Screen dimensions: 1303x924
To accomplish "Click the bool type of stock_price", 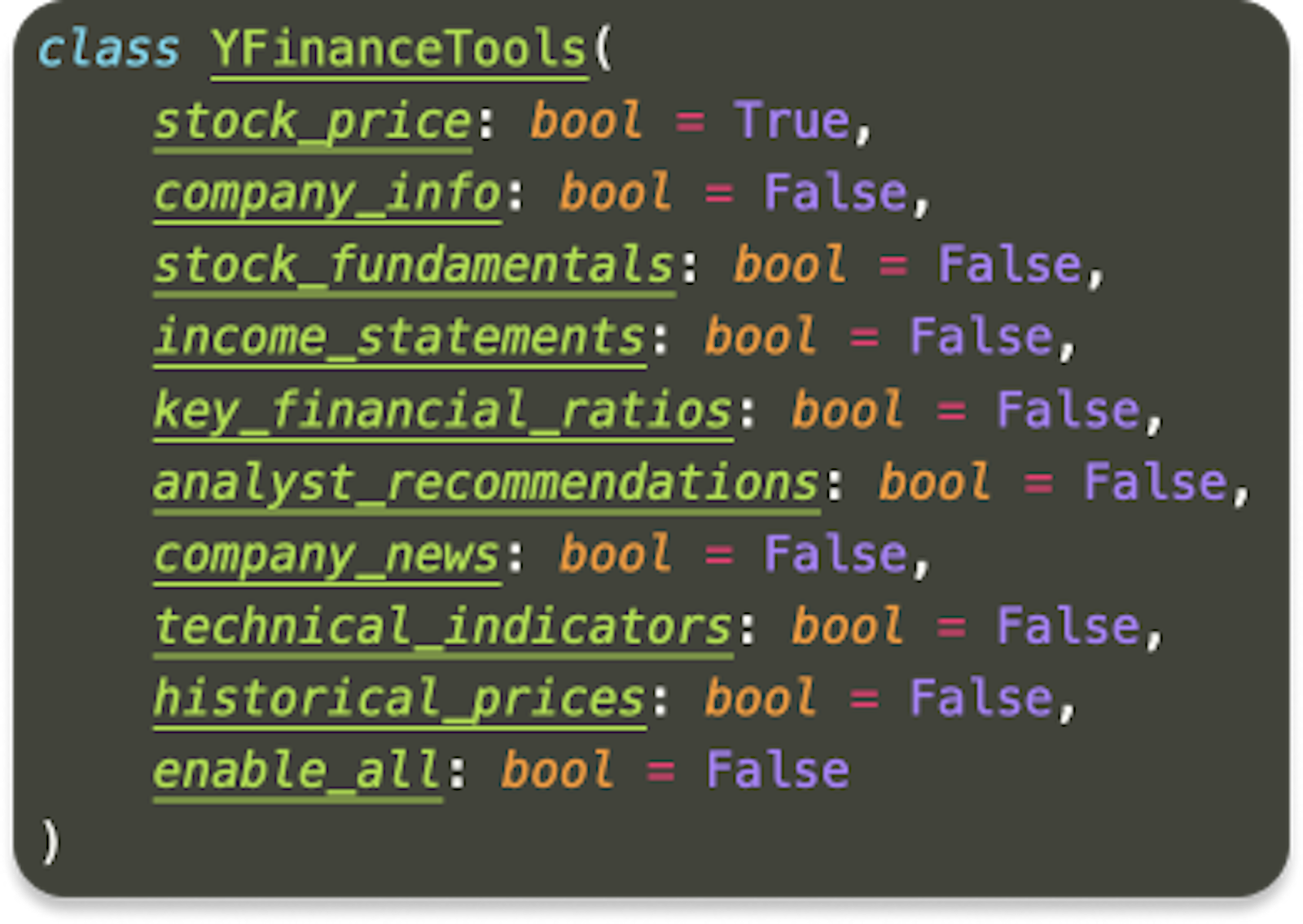I will click(586, 122).
